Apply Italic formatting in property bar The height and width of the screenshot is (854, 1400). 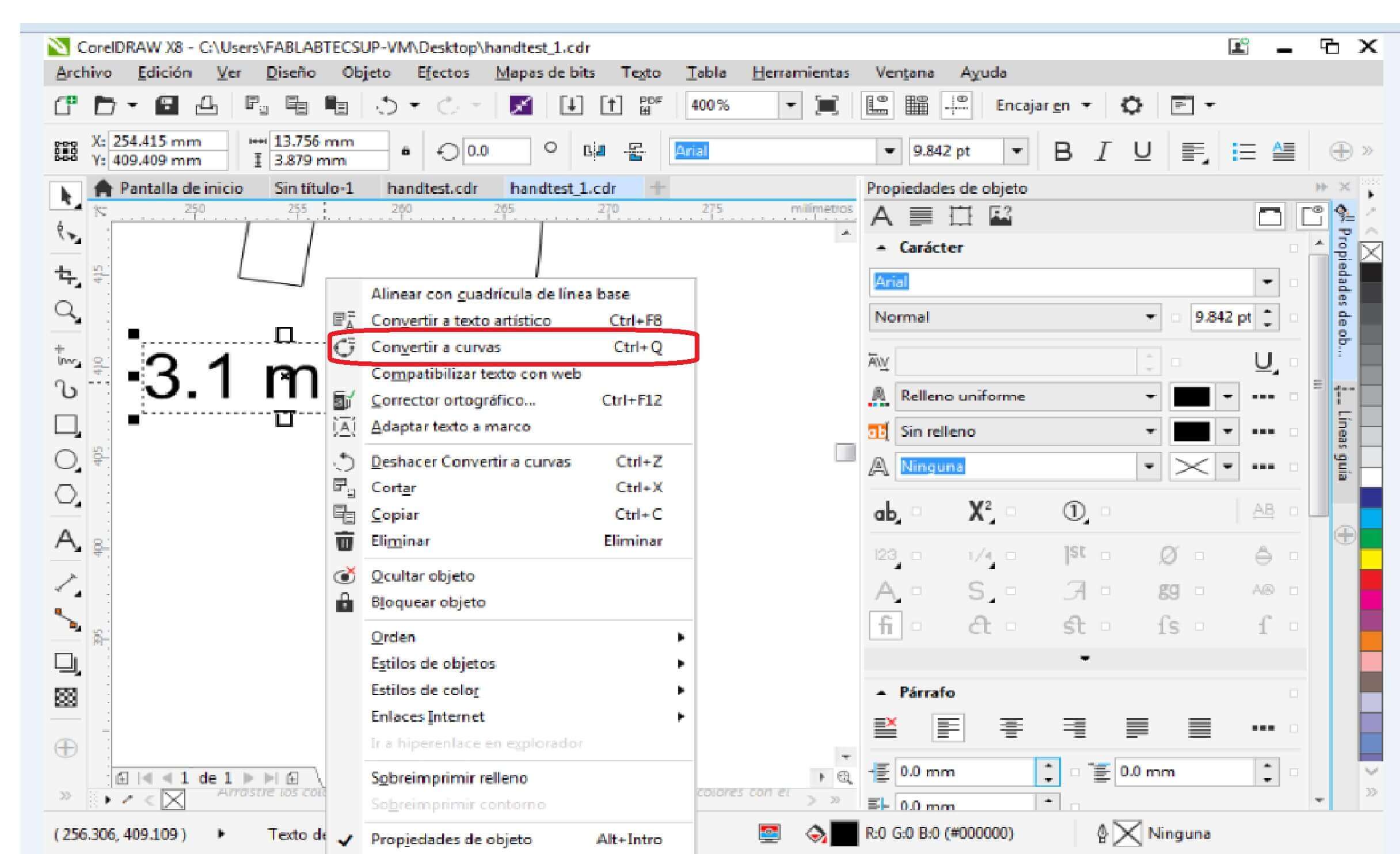pos(1102,151)
